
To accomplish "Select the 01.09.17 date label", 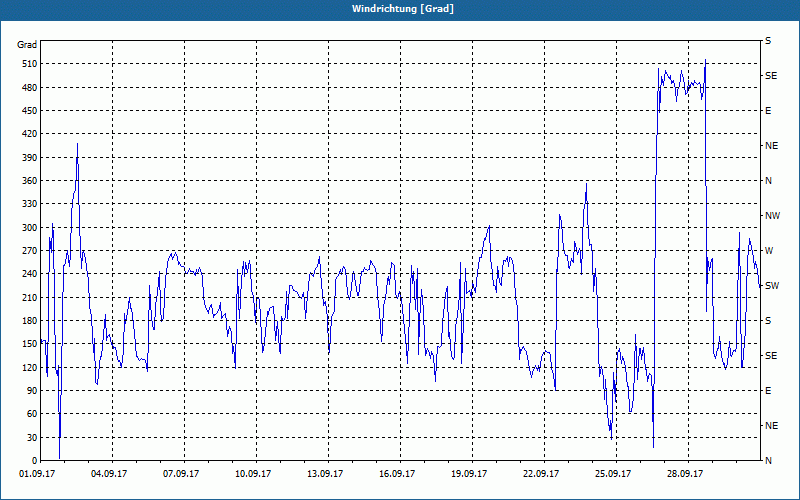I will pos(37,474).
